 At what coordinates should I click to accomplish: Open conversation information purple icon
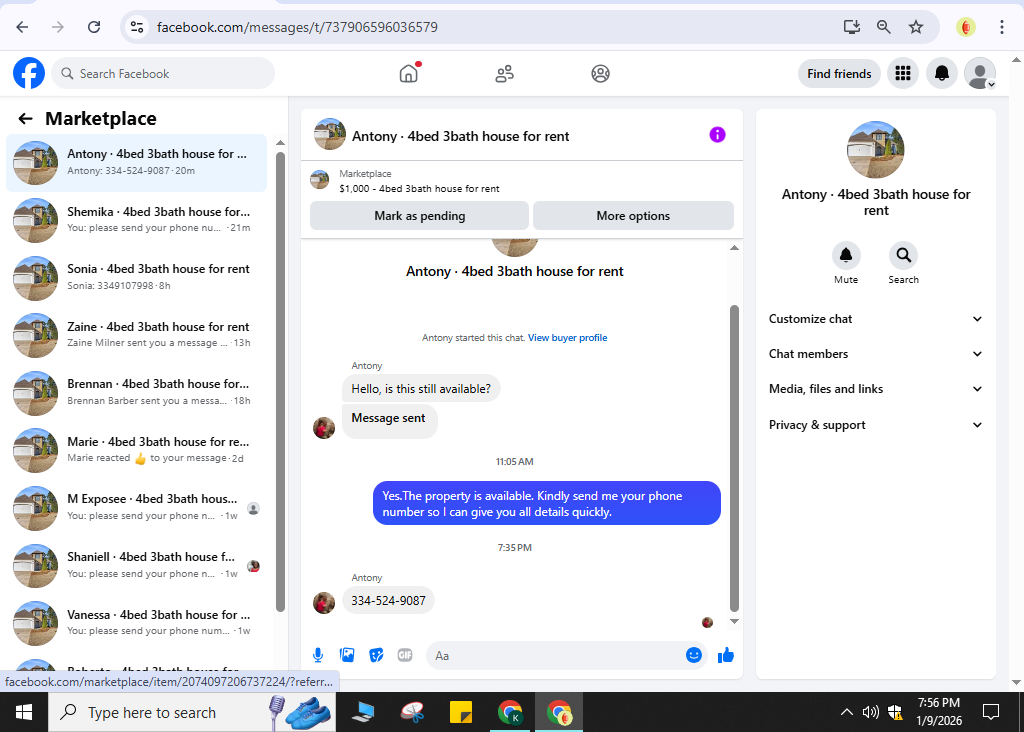click(717, 135)
